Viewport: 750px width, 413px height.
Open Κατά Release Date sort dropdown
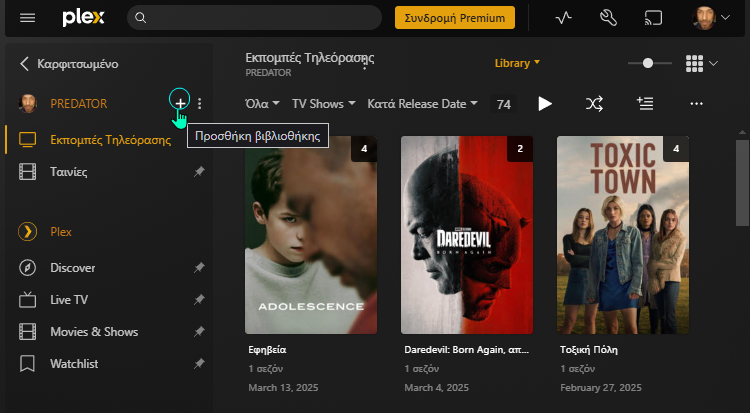[x=422, y=104]
